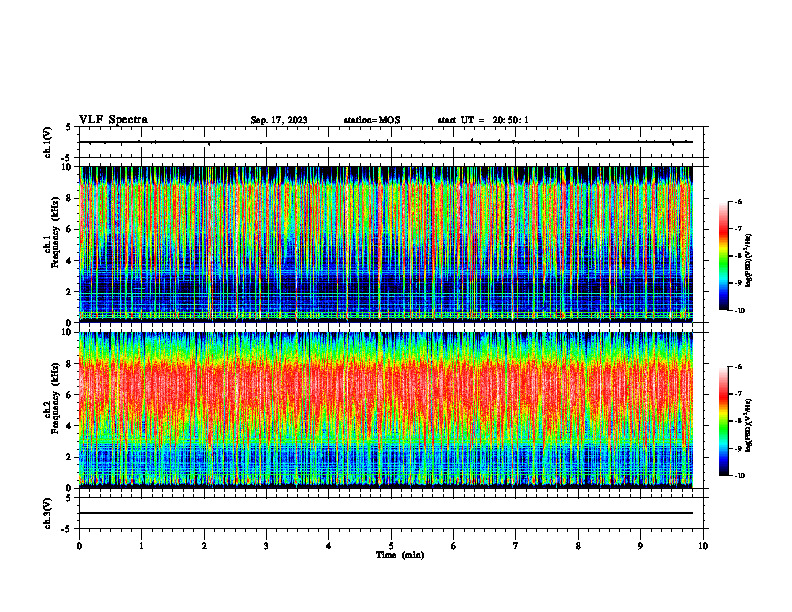Click time axis tick label "2"

coord(204,546)
